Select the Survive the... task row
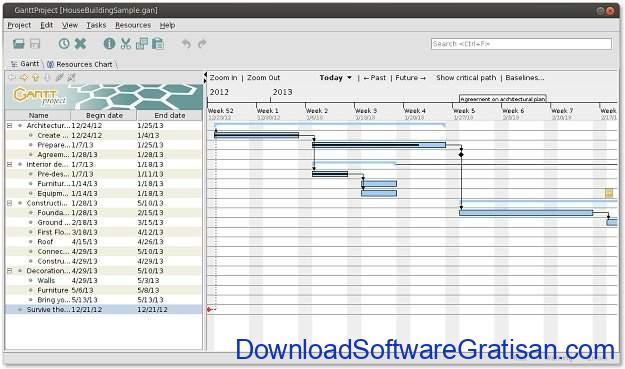 [104, 310]
